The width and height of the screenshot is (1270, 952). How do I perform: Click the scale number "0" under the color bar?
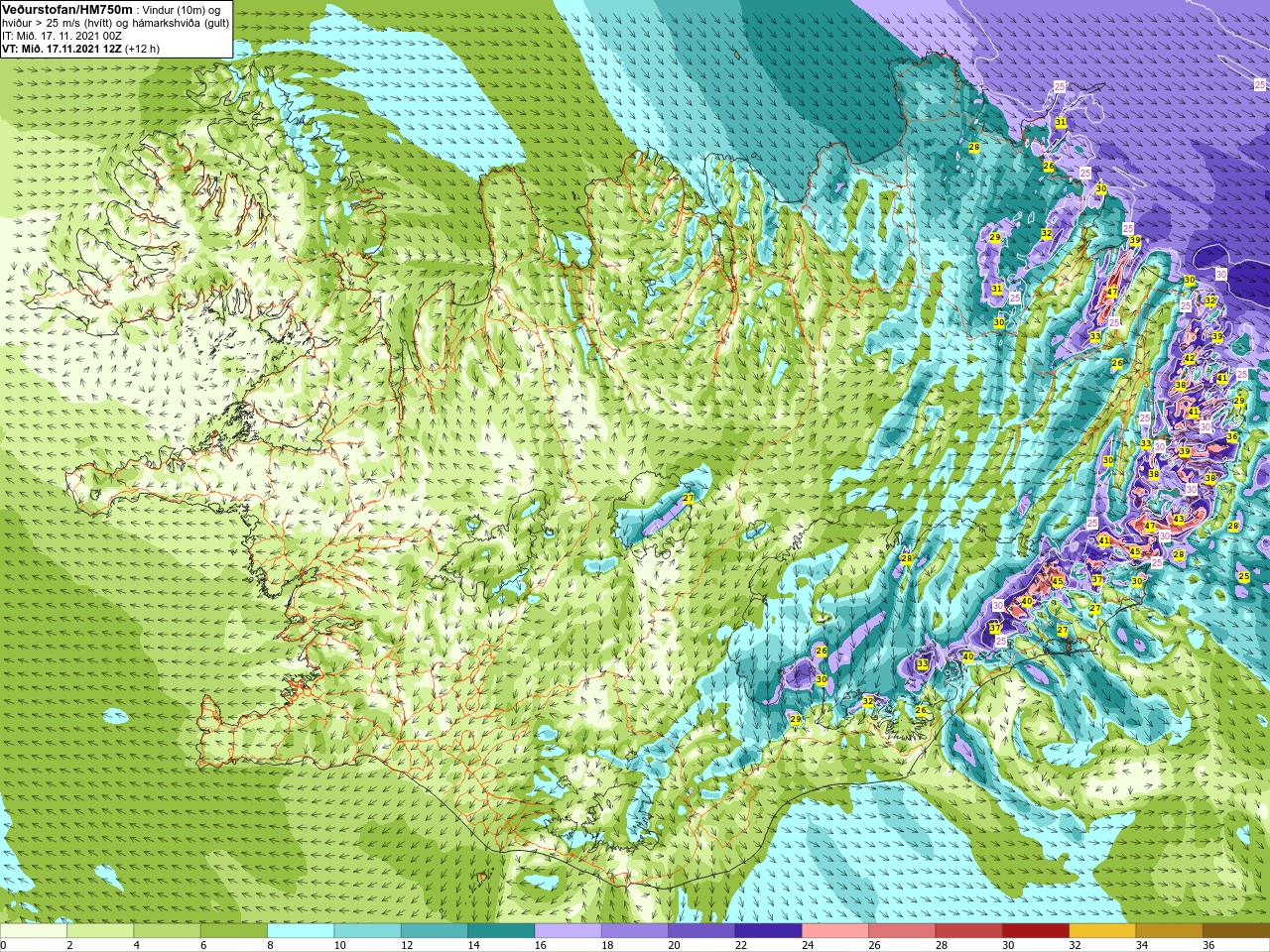tap(4, 945)
